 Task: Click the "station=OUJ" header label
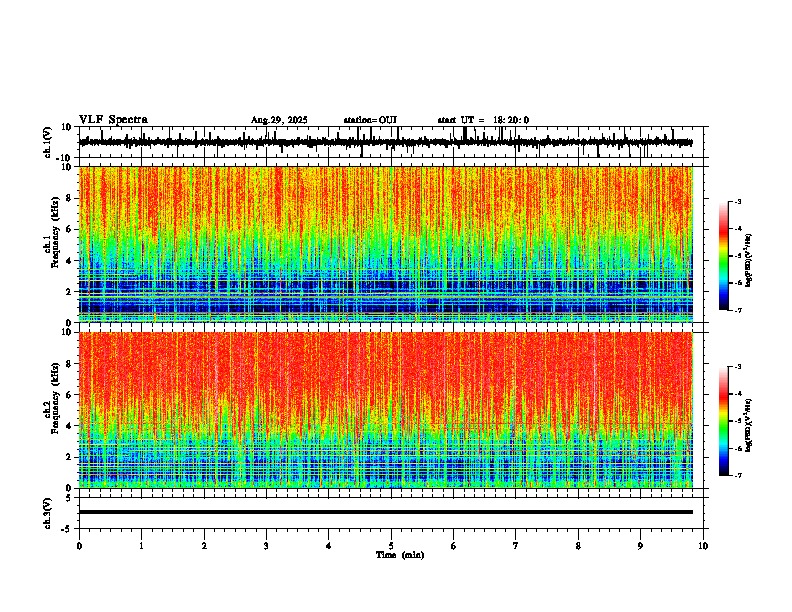coord(370,120)
